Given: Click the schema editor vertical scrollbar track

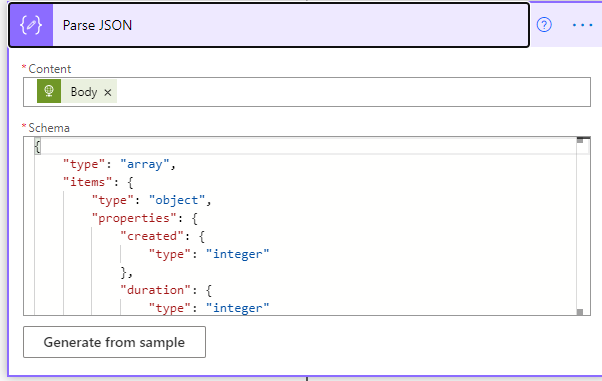Looking at the screenshot, I should [580, 226].
